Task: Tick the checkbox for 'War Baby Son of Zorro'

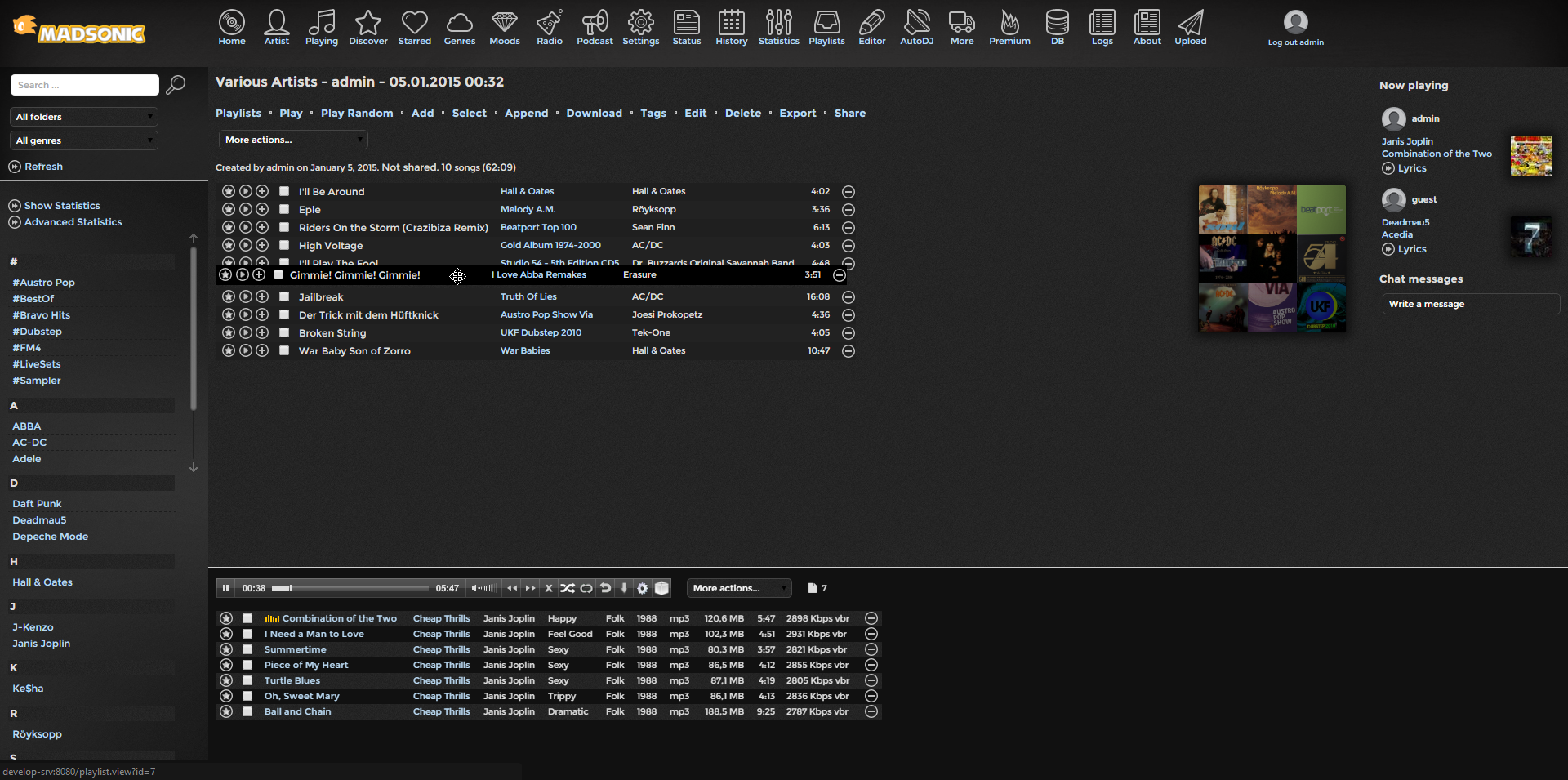Action: click(x=284, y=350)
